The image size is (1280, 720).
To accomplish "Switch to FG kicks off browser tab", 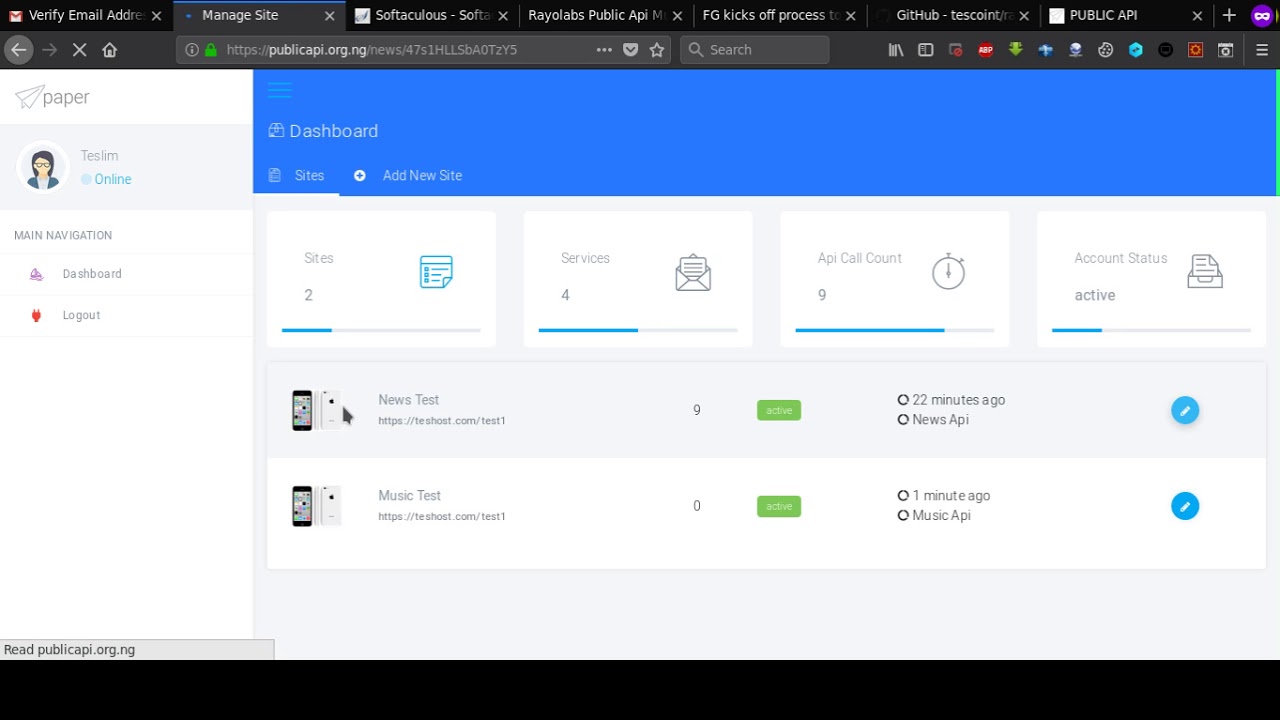I will click(x=779, y=15).
